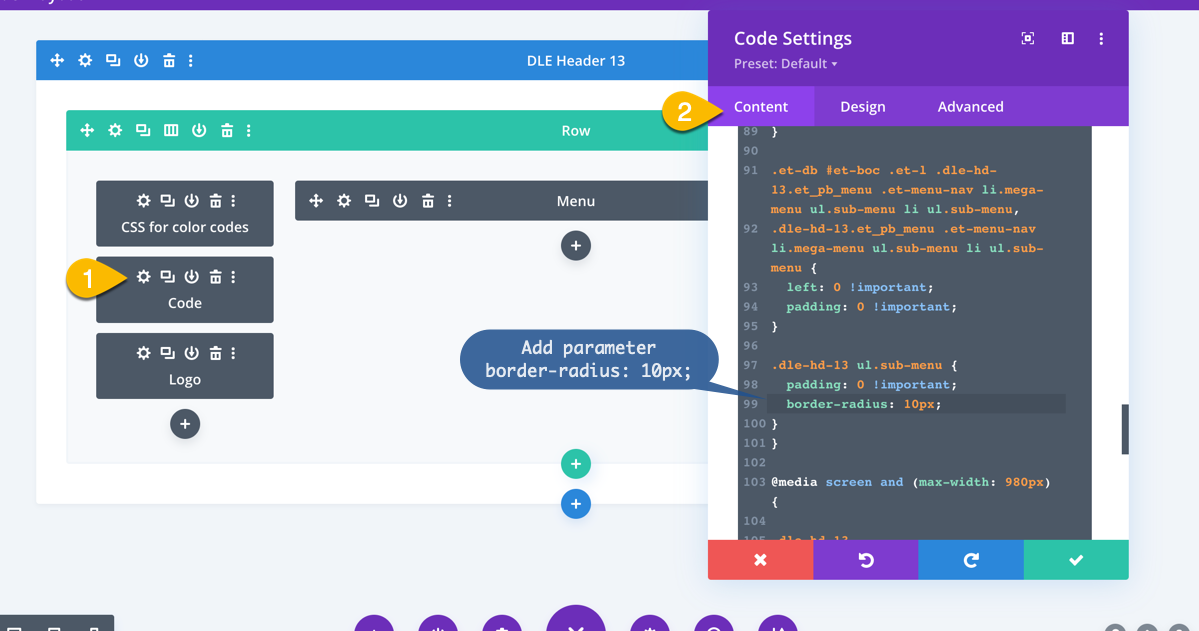
Task: Snap Code Settings panel to sidebar
Action: (x=1067, y=38)
